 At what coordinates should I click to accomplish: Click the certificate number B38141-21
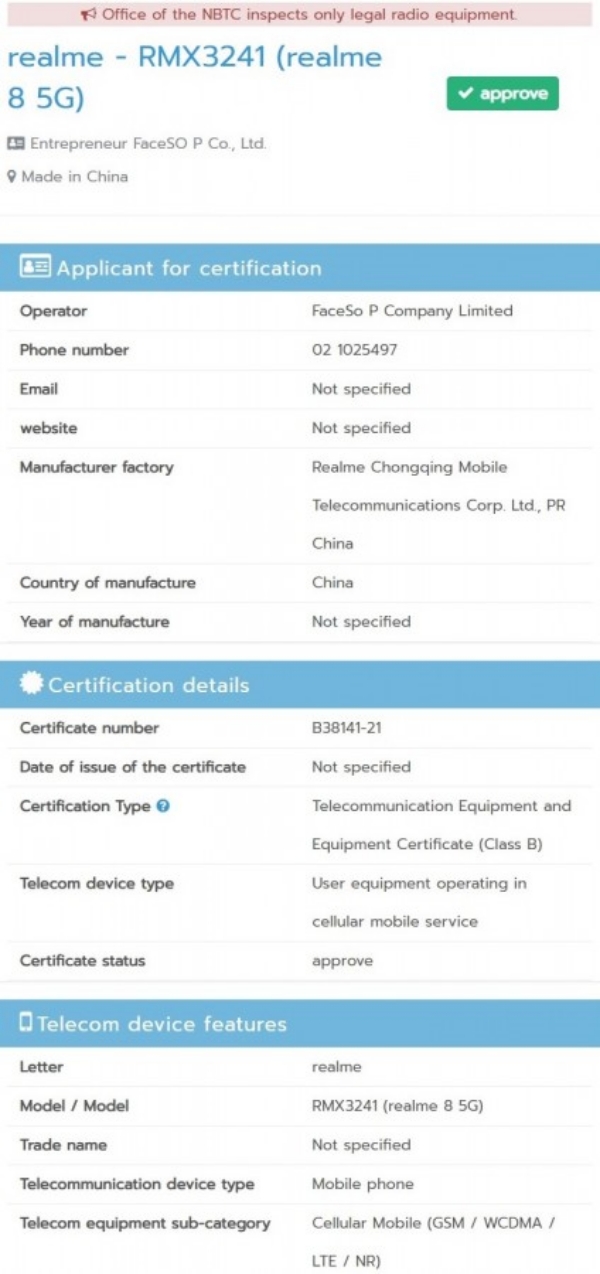click(x=346, y=728)
